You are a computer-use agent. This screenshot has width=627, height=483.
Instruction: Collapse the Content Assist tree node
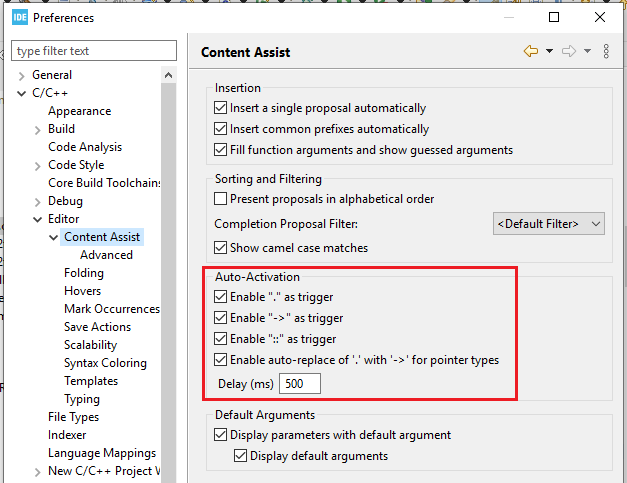54,237
